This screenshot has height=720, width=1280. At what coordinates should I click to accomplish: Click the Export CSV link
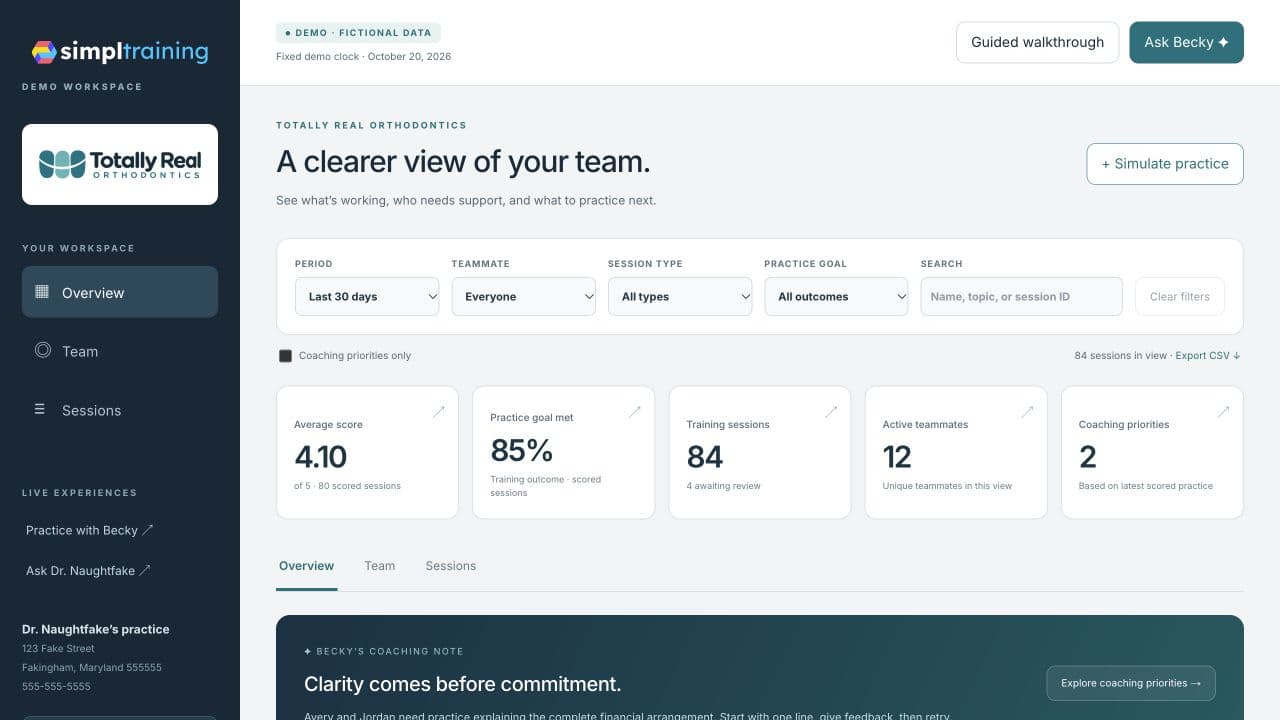(1208, 356)
